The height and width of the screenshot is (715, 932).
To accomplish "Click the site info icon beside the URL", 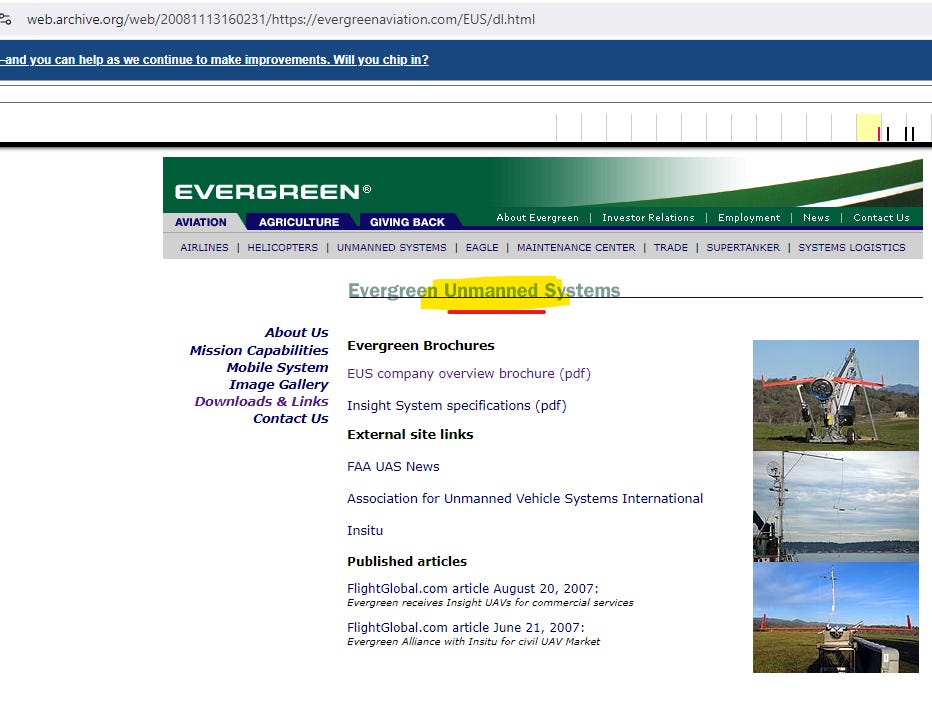I will [5, 19].
